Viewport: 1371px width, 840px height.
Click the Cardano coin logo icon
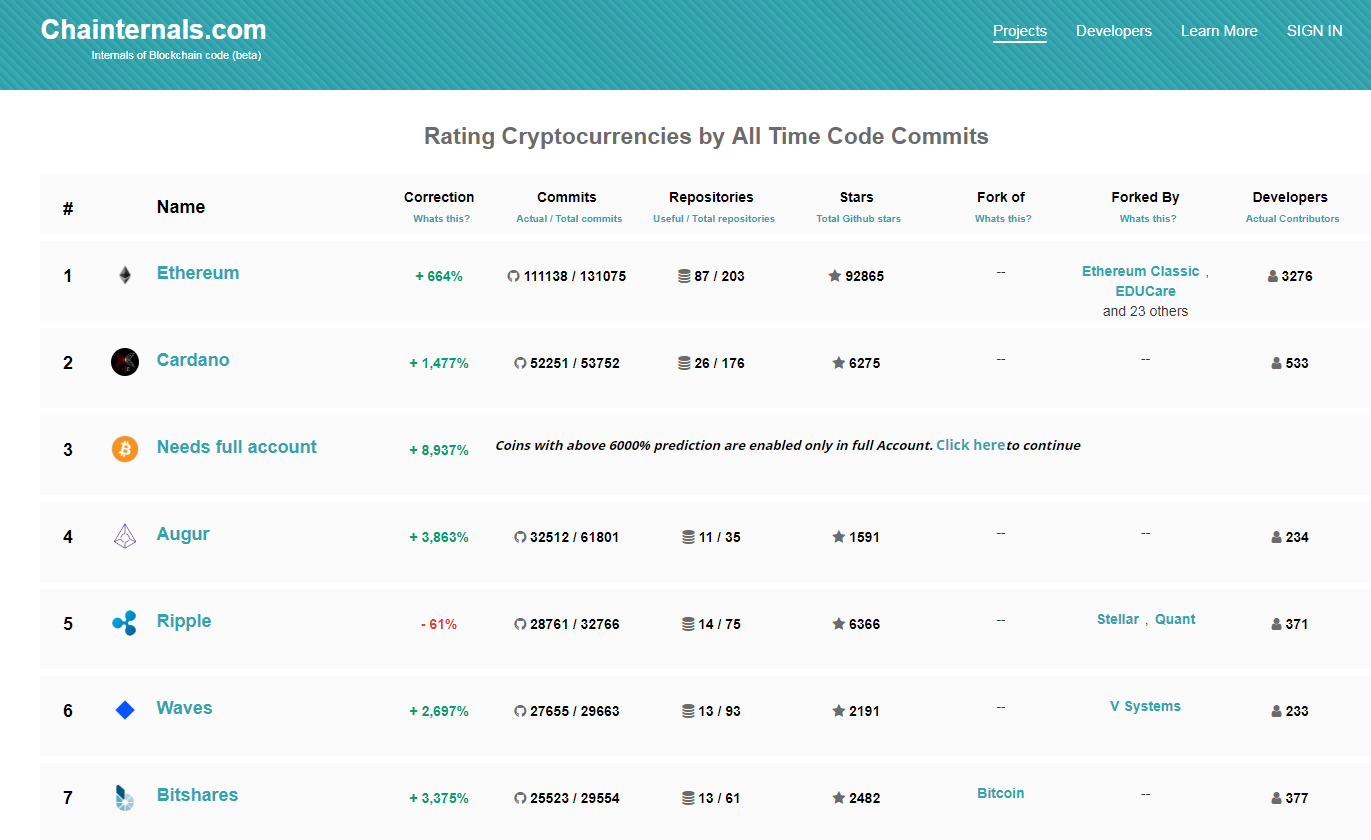pos(125,362)
